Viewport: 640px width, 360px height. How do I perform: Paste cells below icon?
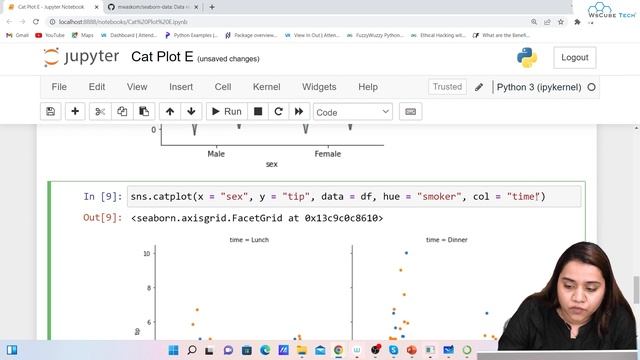pos(144,111)
